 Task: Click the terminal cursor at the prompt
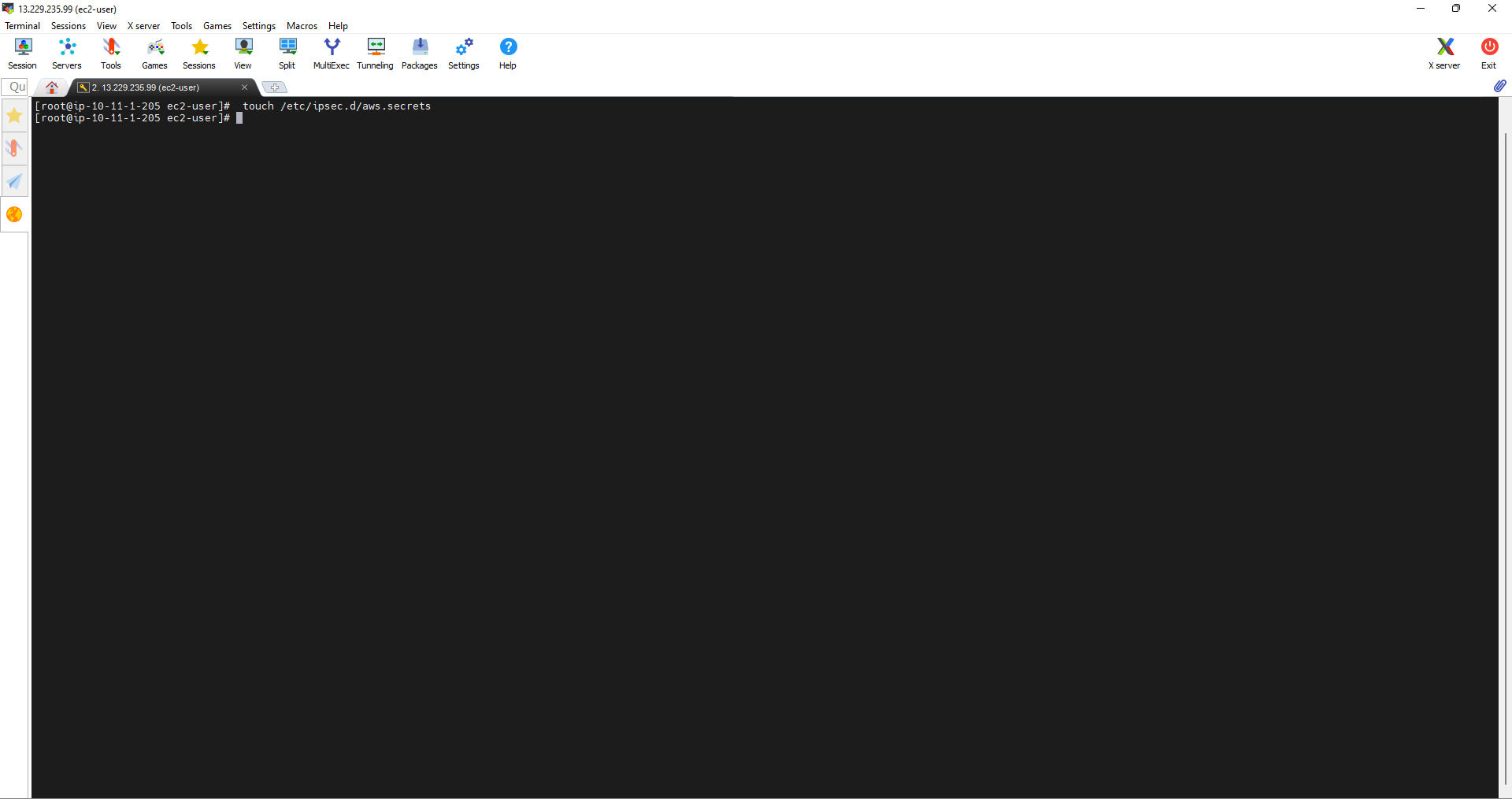click(239, 118)
